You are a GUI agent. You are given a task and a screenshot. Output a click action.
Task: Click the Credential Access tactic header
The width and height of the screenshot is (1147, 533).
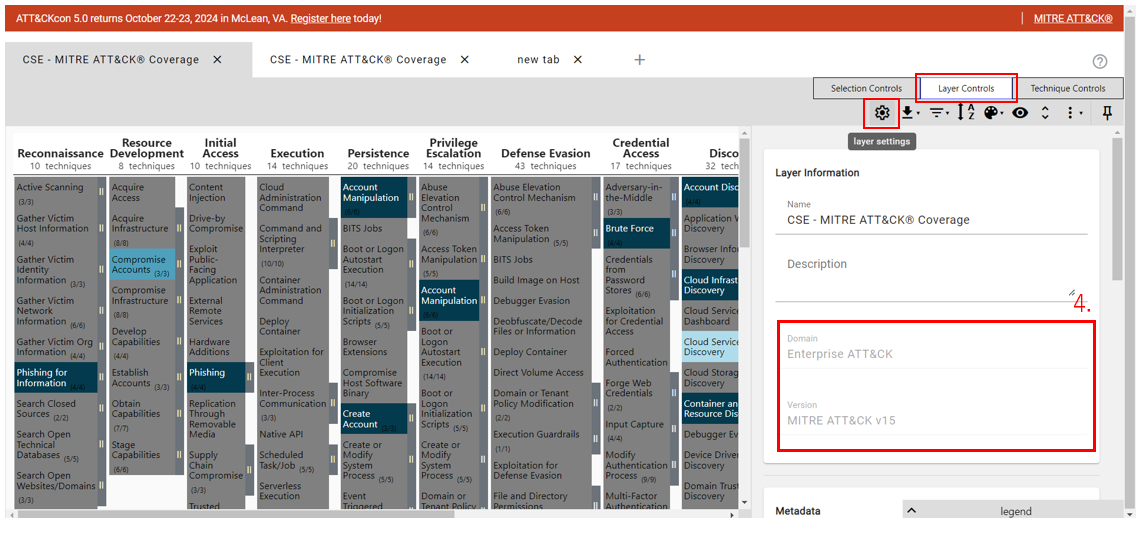point(641,148)
